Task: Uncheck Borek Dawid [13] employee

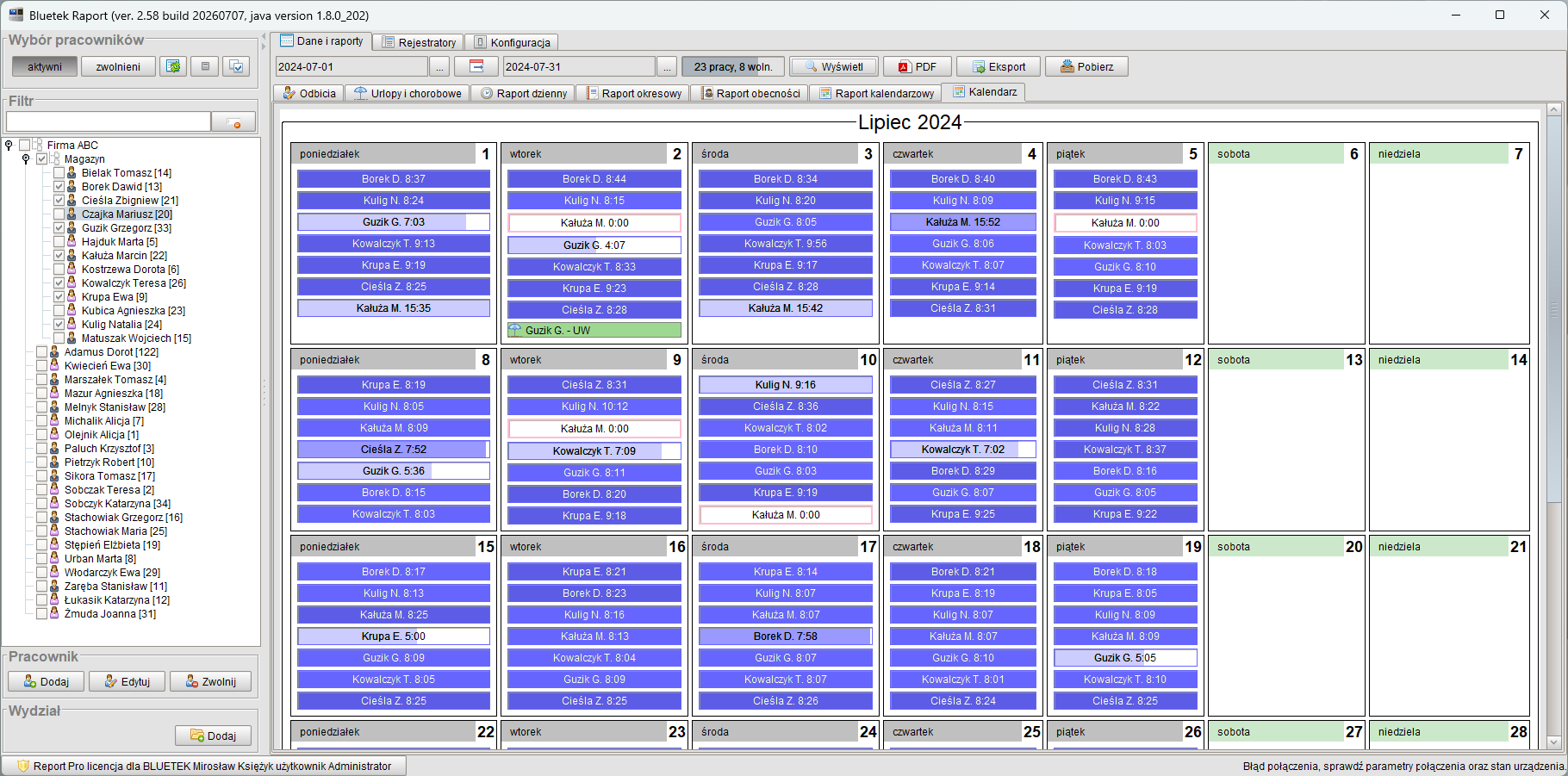Action: tap(59, 187)
